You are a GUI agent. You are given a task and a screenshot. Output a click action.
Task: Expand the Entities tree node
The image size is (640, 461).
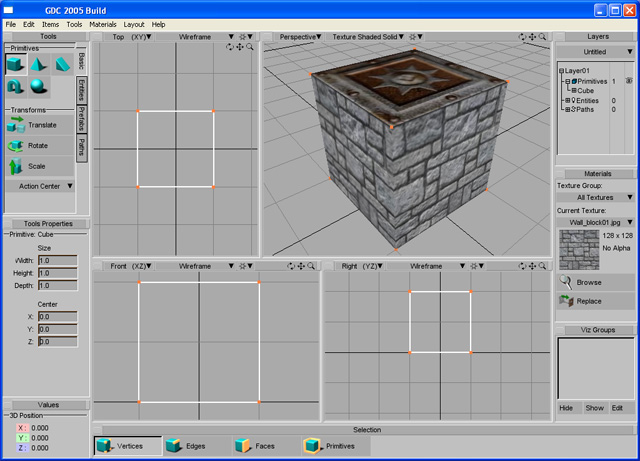tap(567, 100)
